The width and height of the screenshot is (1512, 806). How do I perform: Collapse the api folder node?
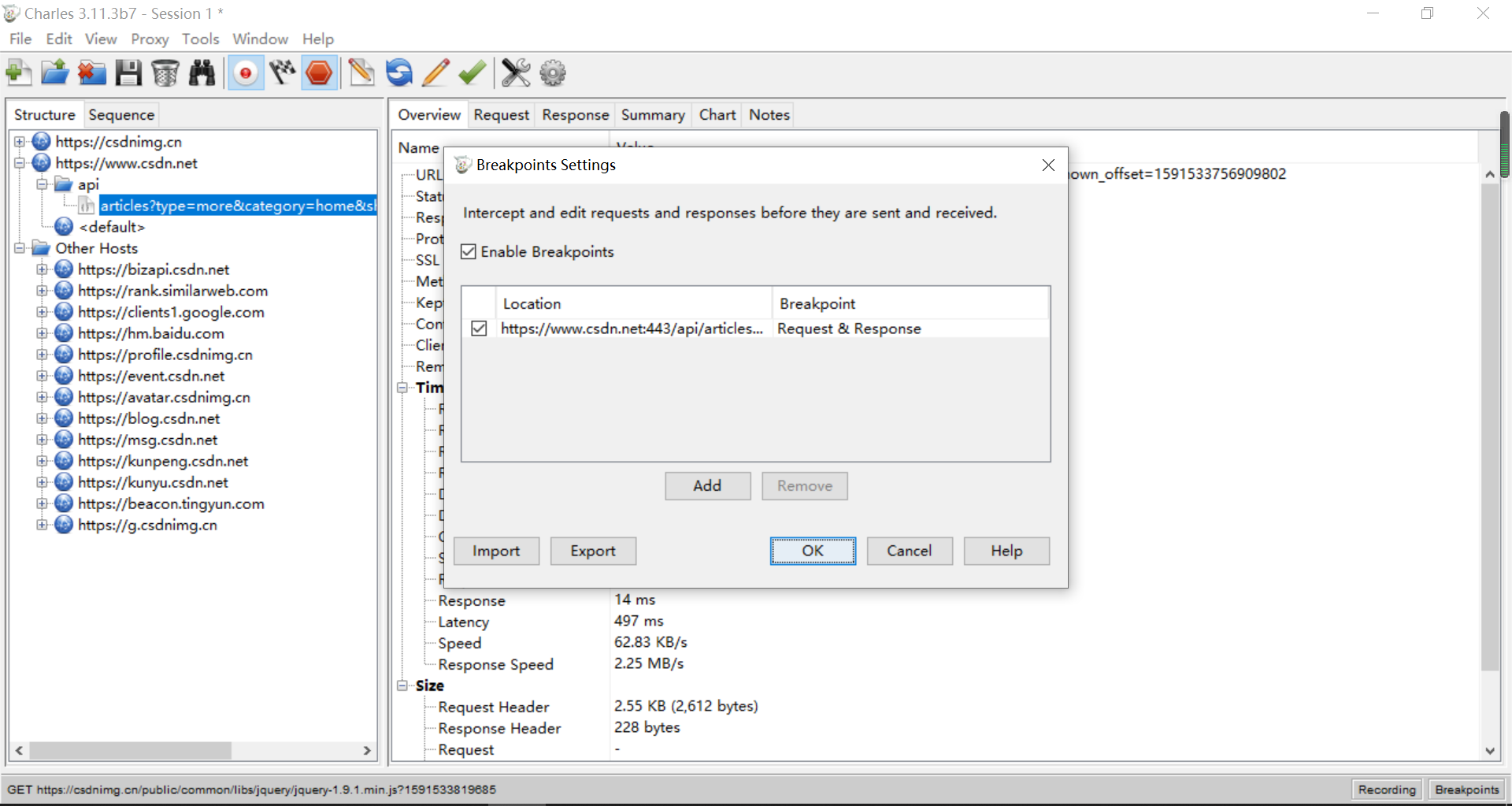point(42,184)
